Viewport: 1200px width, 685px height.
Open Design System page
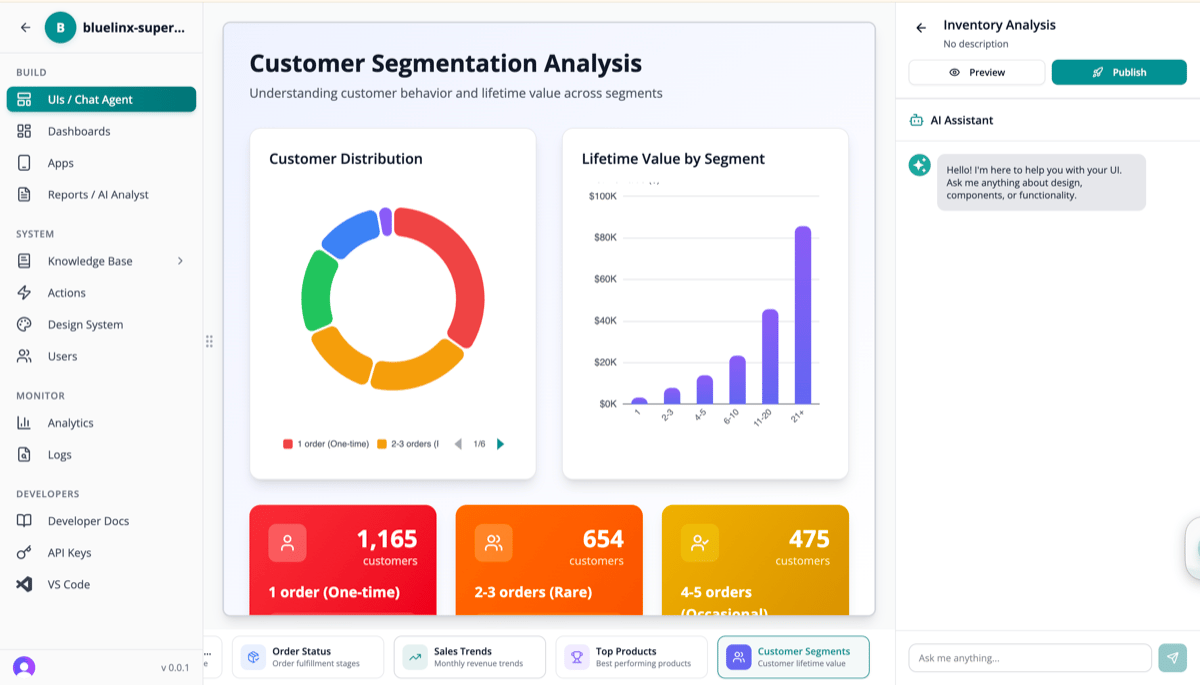[85, 324]
